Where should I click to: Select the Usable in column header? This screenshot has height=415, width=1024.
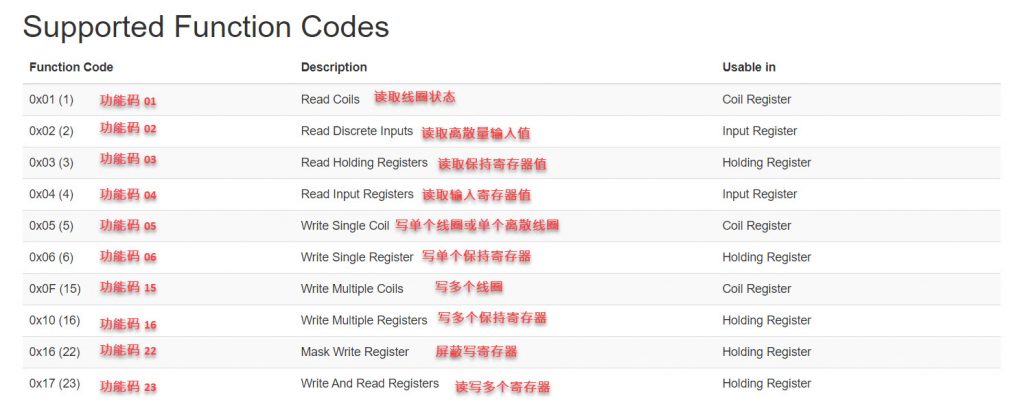tap(749, 67)
